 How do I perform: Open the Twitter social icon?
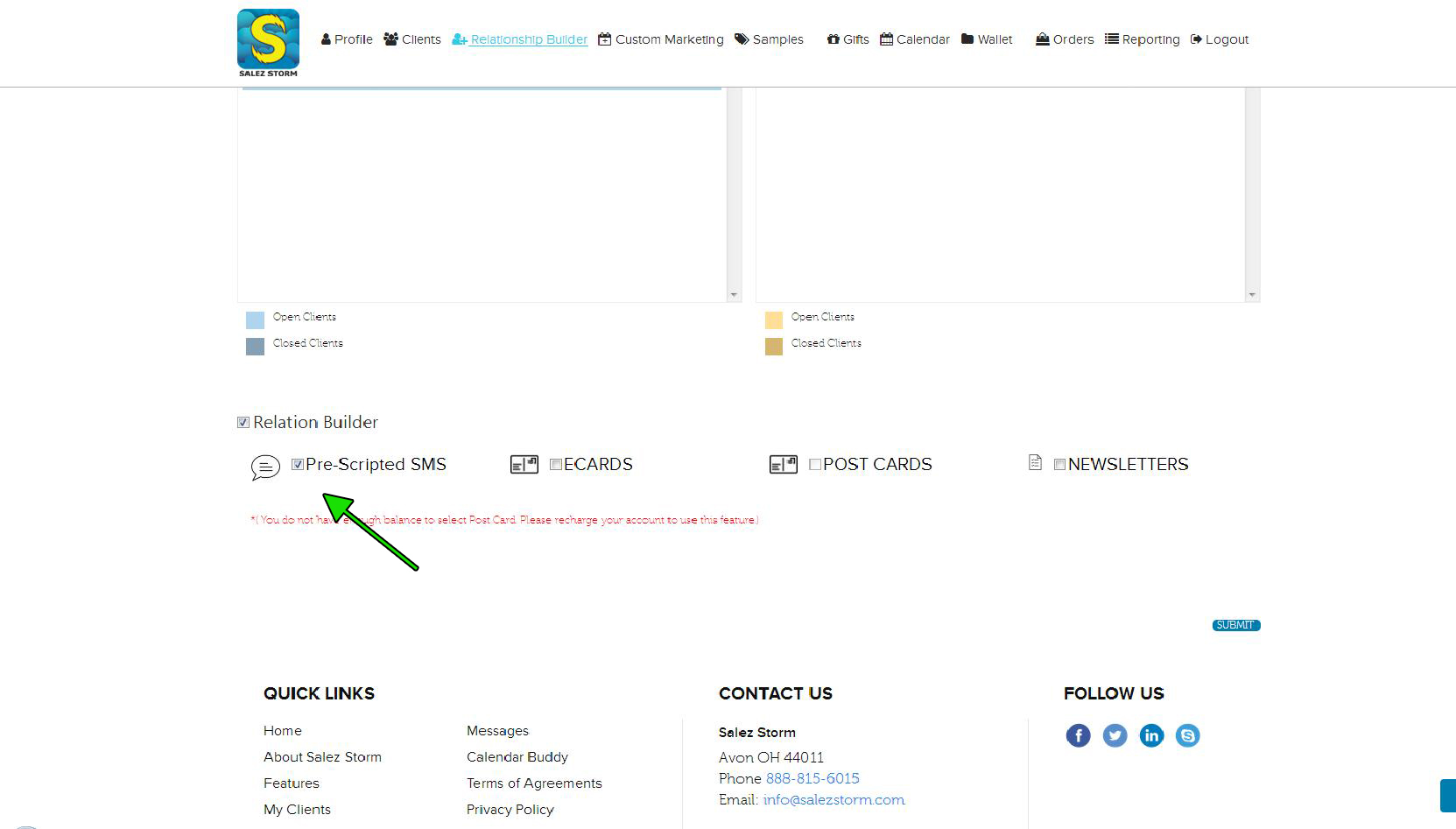coord(1115,735)
